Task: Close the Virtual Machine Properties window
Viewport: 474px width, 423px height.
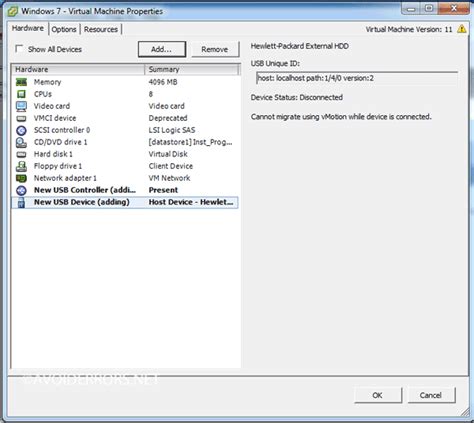Action: coord(454,9)
